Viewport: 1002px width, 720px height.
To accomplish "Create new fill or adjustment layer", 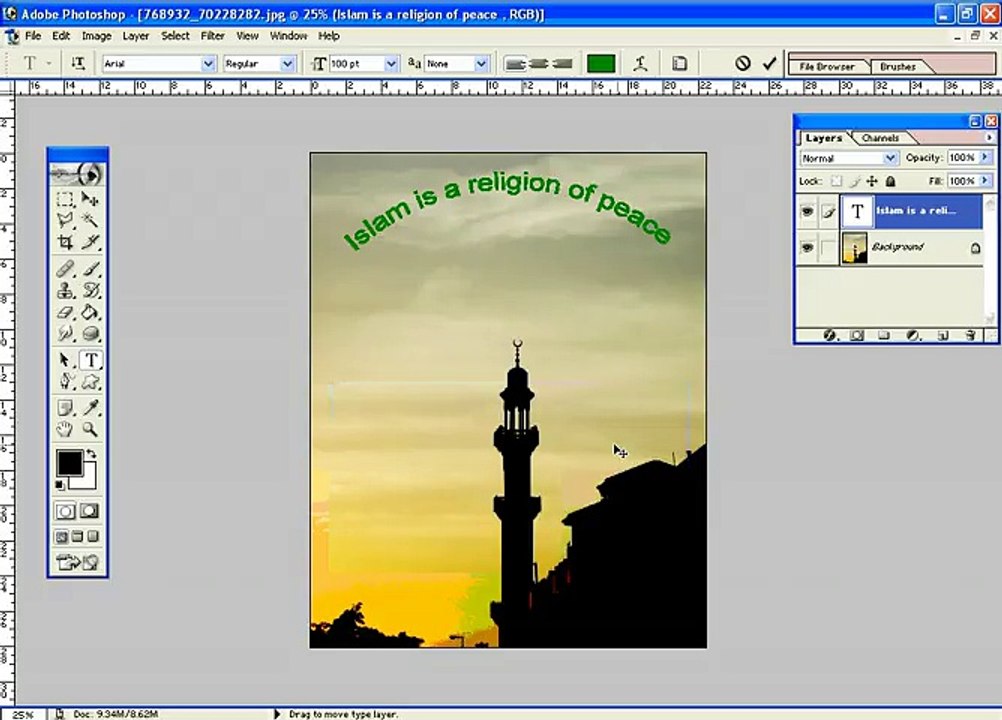I will (913, 335).
